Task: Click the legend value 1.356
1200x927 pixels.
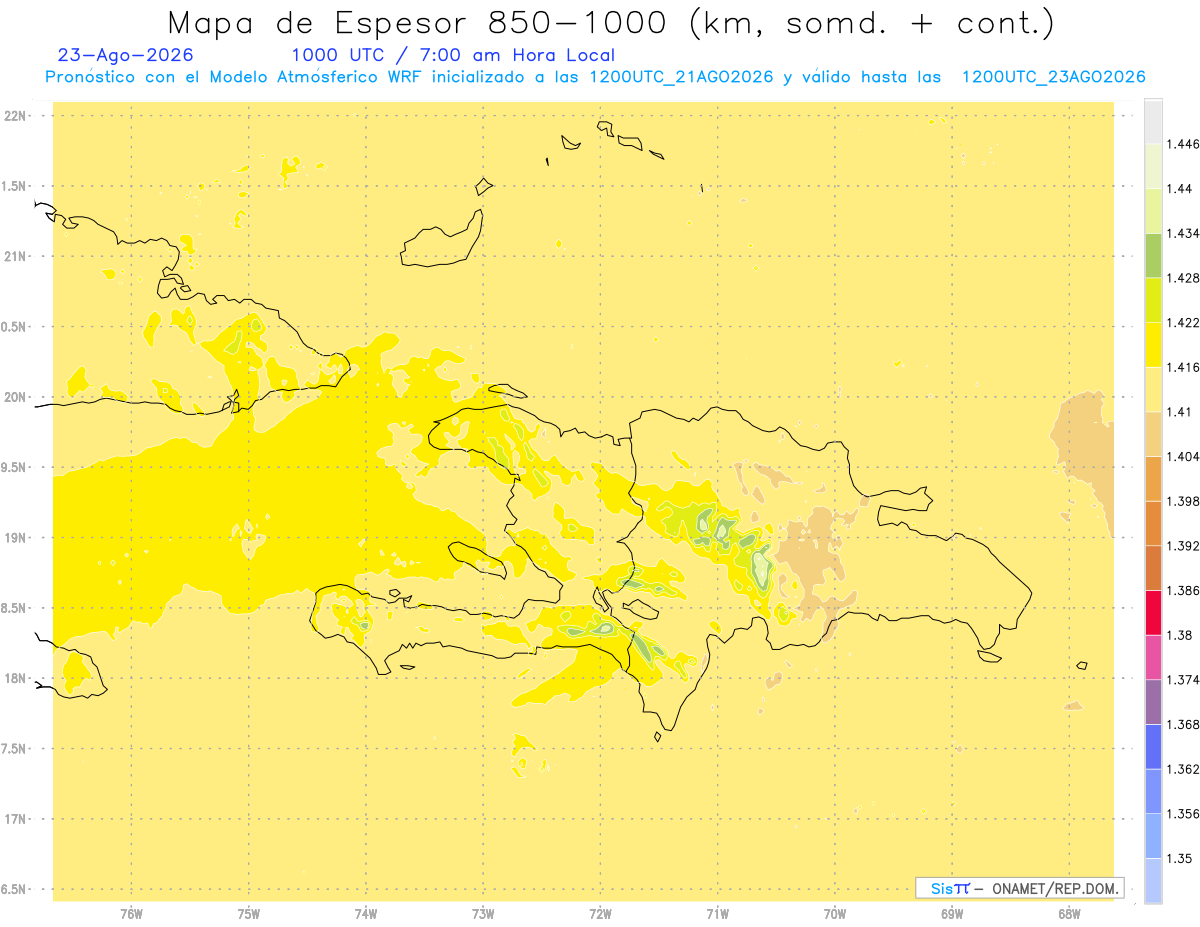Action: coord(1185,814)
